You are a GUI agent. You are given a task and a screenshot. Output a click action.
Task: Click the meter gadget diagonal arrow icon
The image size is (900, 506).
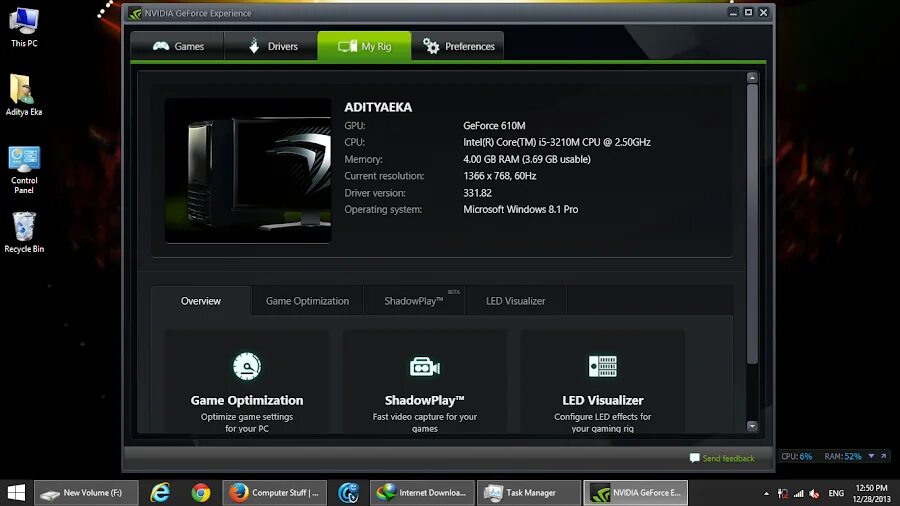click(883, 457)
